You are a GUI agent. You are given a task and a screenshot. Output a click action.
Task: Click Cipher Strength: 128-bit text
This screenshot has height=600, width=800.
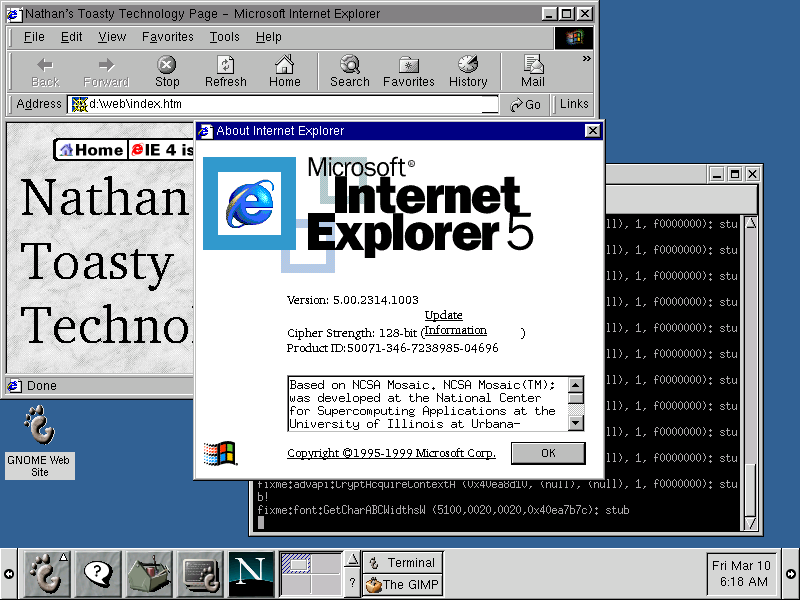pos(352,333)
